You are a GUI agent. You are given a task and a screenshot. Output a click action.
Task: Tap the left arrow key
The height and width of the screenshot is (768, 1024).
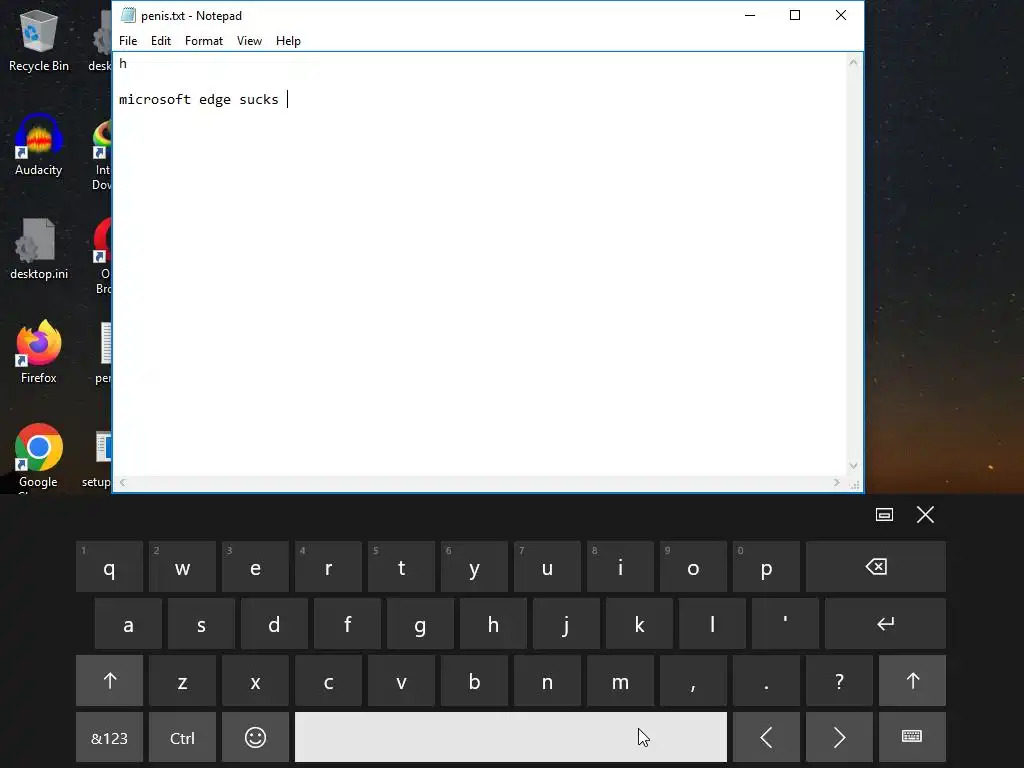click(766, 737)
